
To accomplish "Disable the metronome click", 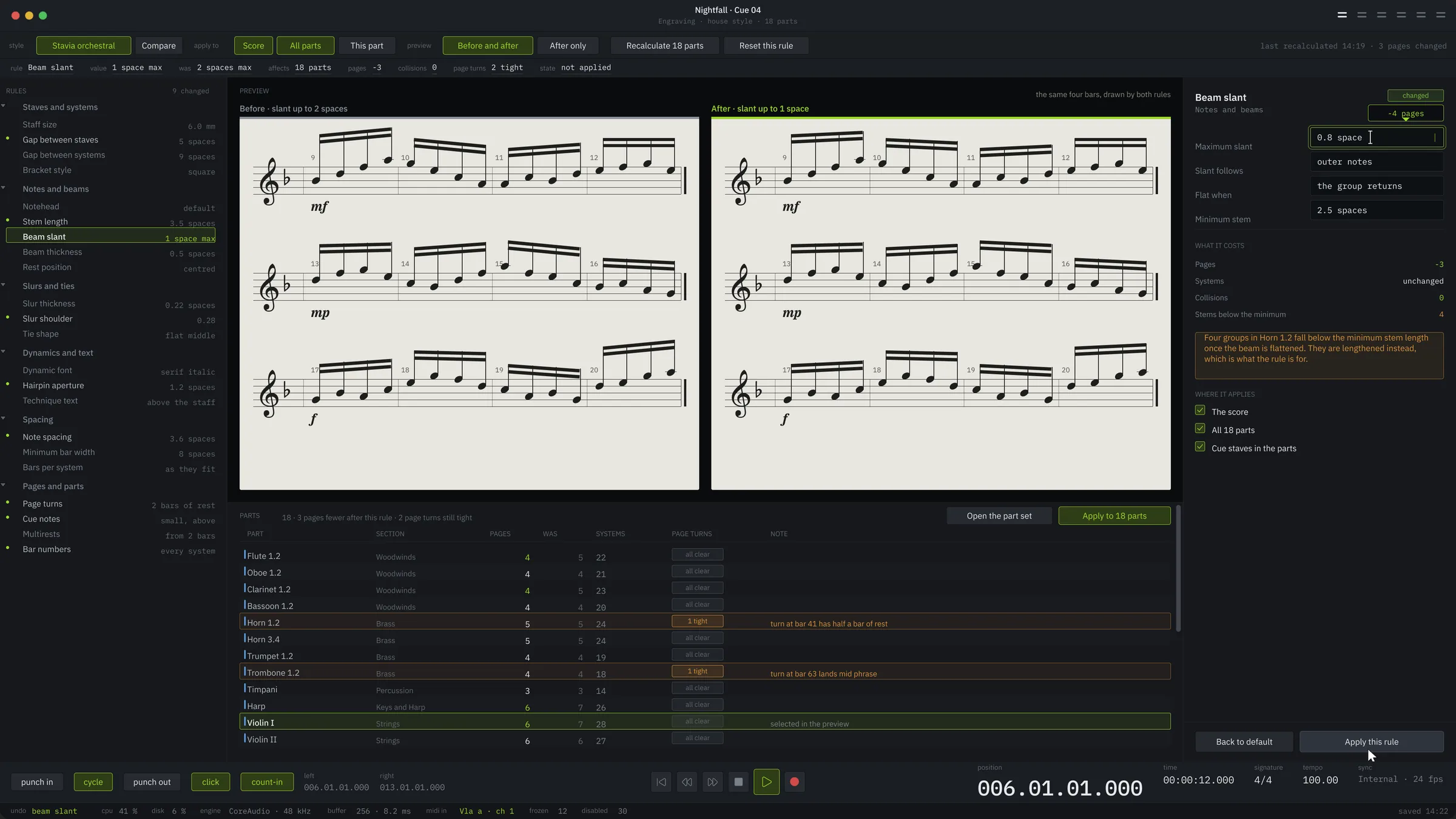I will click(x=211, y=782).
